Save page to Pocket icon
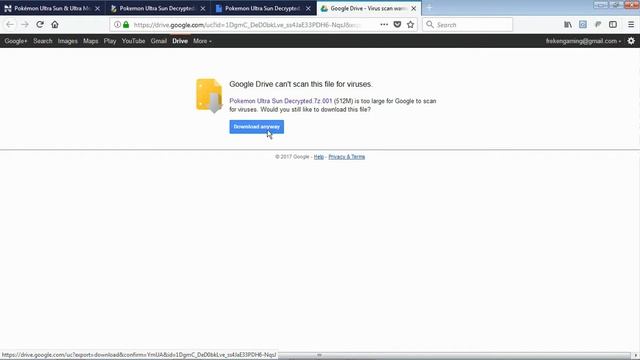This screenshot has width=640, height=360. (x=397, y=24)
